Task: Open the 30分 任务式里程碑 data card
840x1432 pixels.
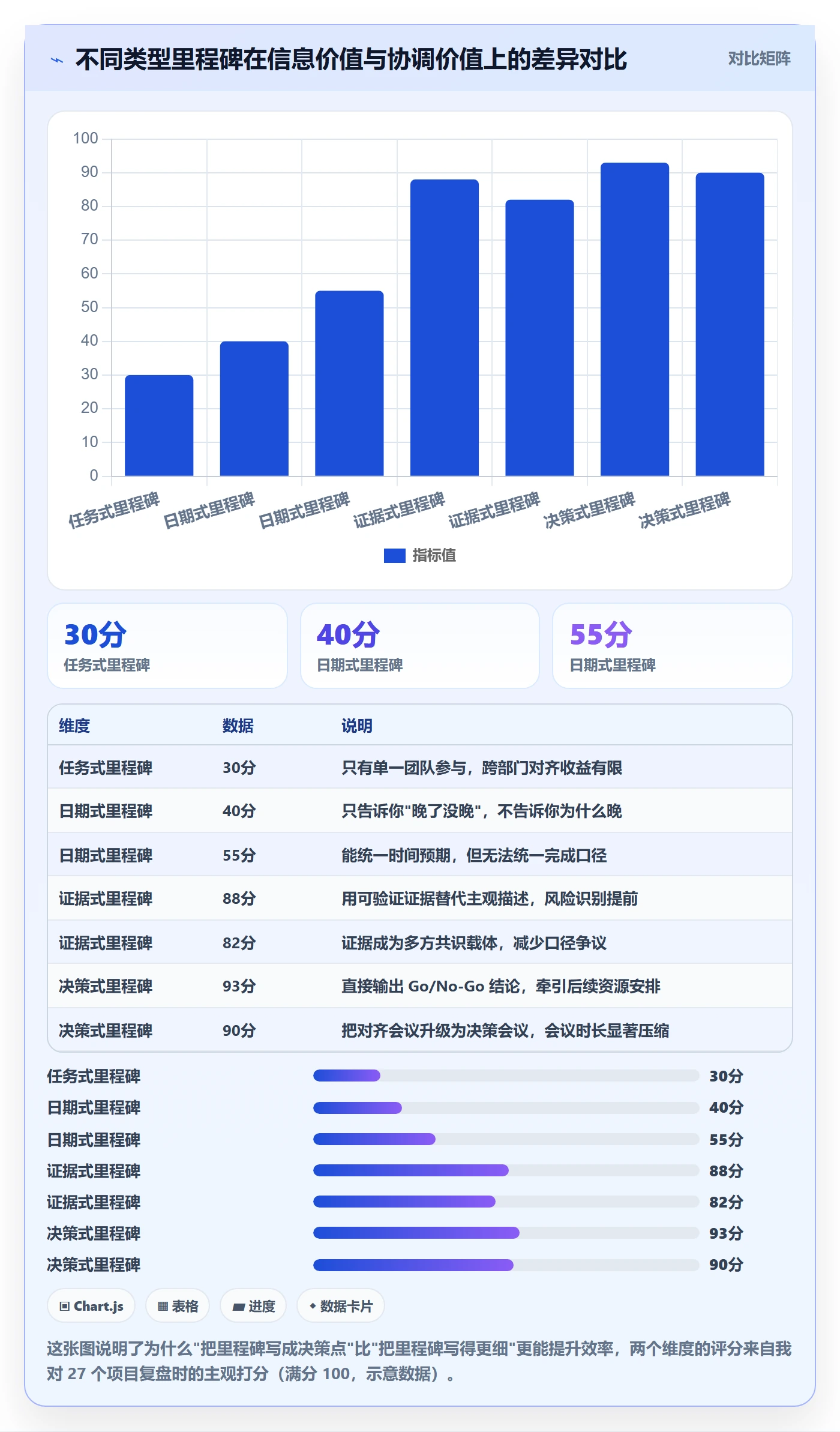Action: (167, 646)
